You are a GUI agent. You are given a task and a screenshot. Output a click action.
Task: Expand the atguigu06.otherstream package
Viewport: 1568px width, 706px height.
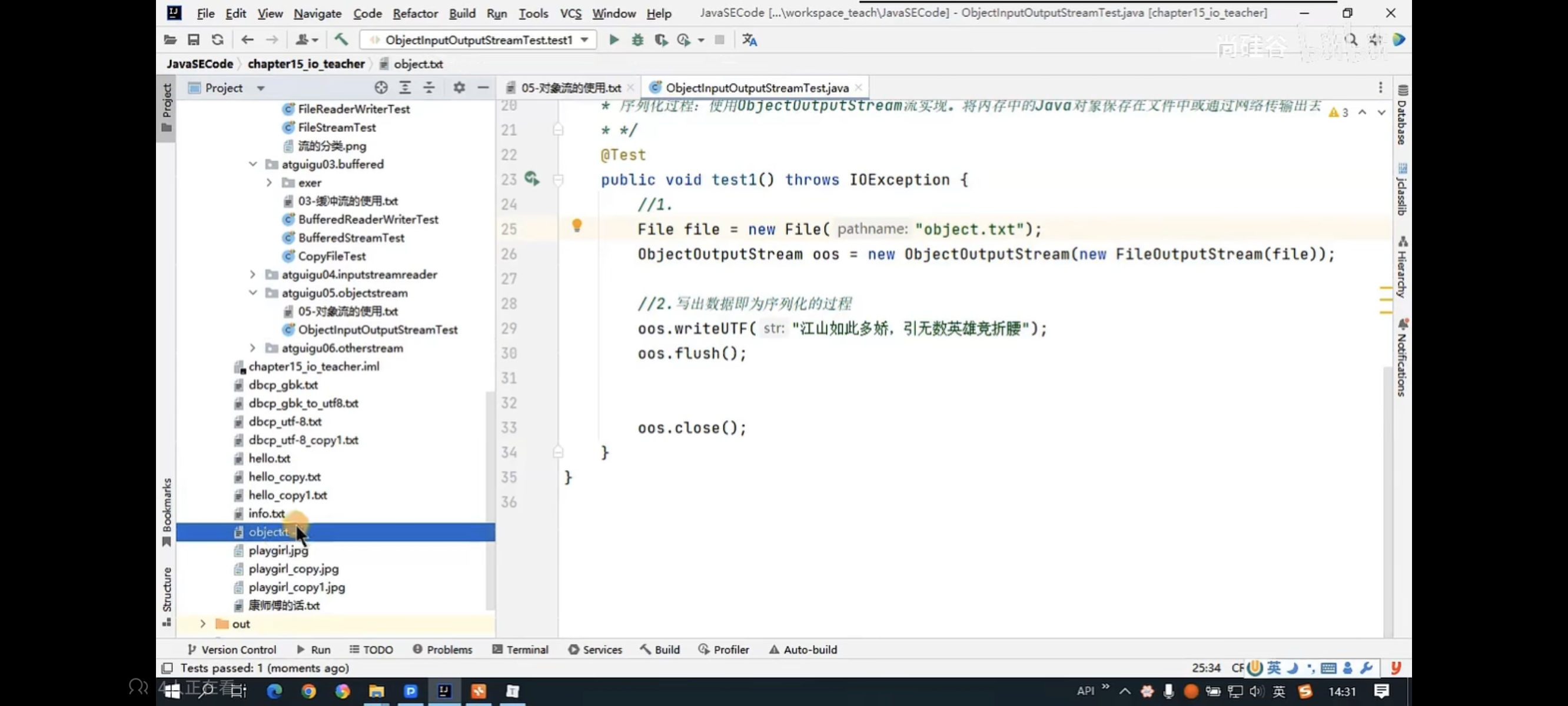pyautogui.click(x=253, y=348)
